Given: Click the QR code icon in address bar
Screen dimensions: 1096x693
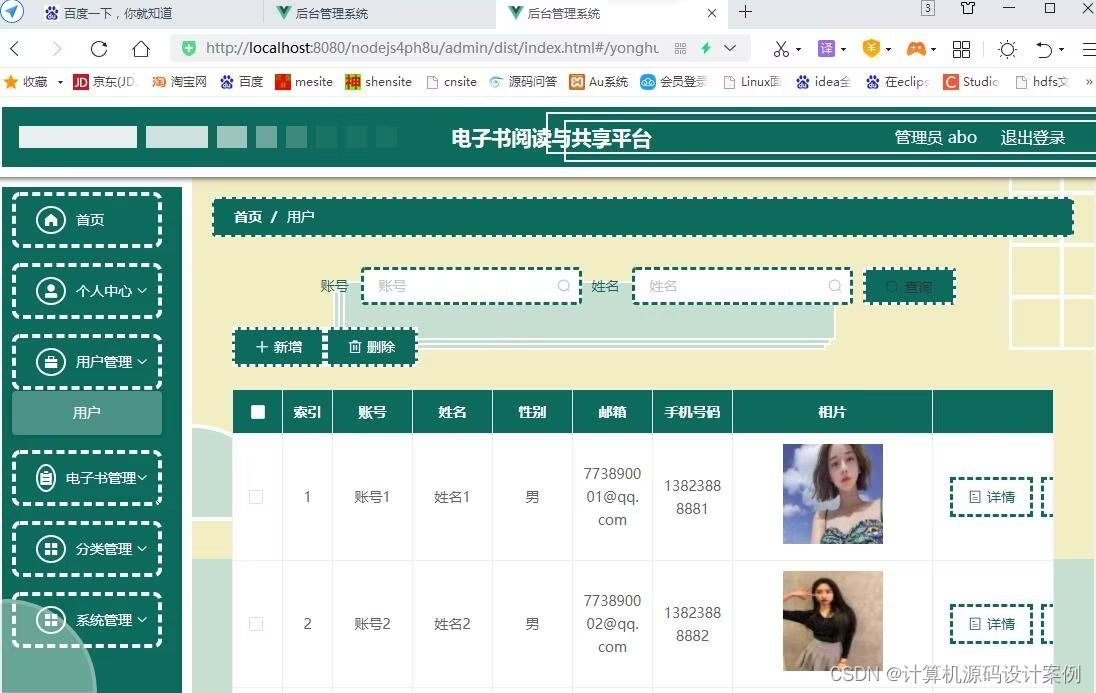Looking at the screenshot, I should pos(680,48).
